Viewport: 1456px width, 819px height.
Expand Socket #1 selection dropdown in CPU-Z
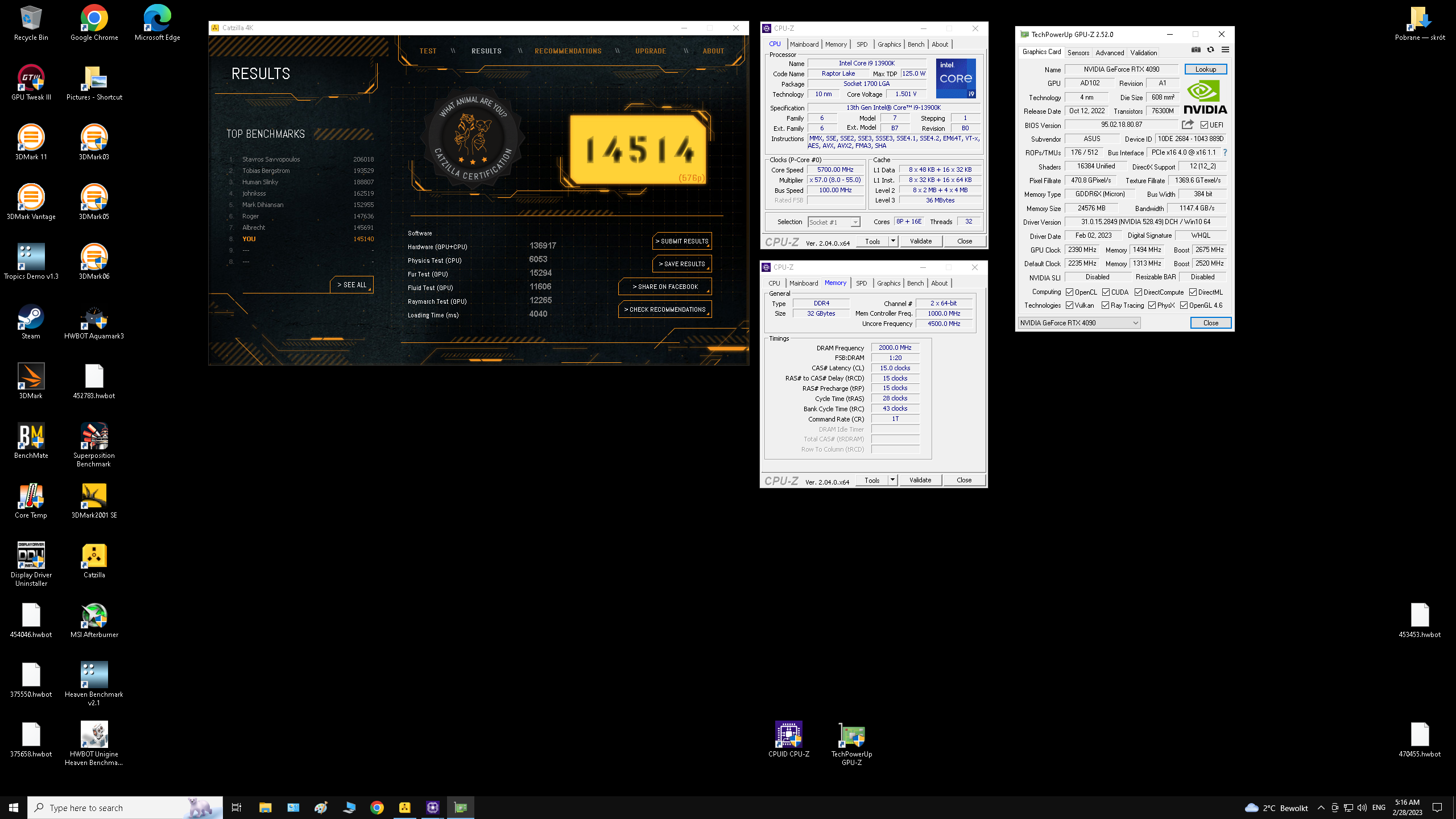point(855,222)
